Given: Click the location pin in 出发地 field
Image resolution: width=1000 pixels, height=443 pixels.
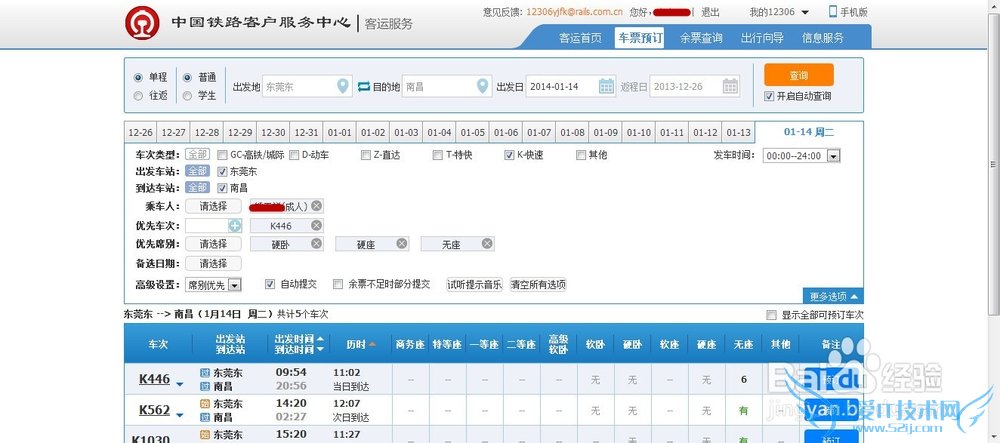Looking at the screenshot, I should pyautogui.click(x=343, y=87).
